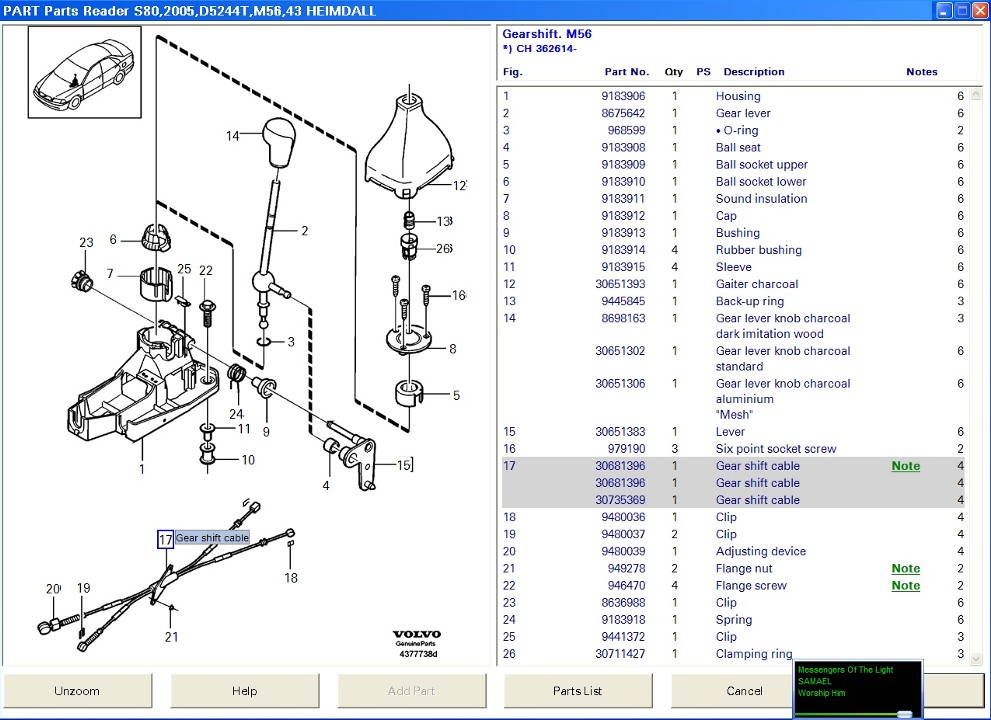Click the media player overlay track text
Screen dimensions: 991x720
click(845, 681)
